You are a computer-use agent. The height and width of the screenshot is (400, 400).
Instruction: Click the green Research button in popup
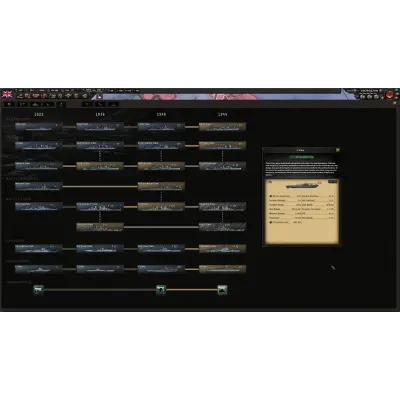(302, 157)
